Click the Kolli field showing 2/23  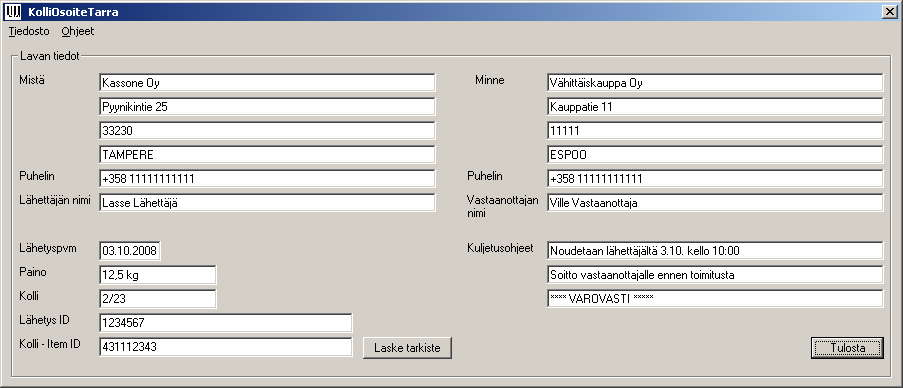pyautogui.click(x=158, y=299)
